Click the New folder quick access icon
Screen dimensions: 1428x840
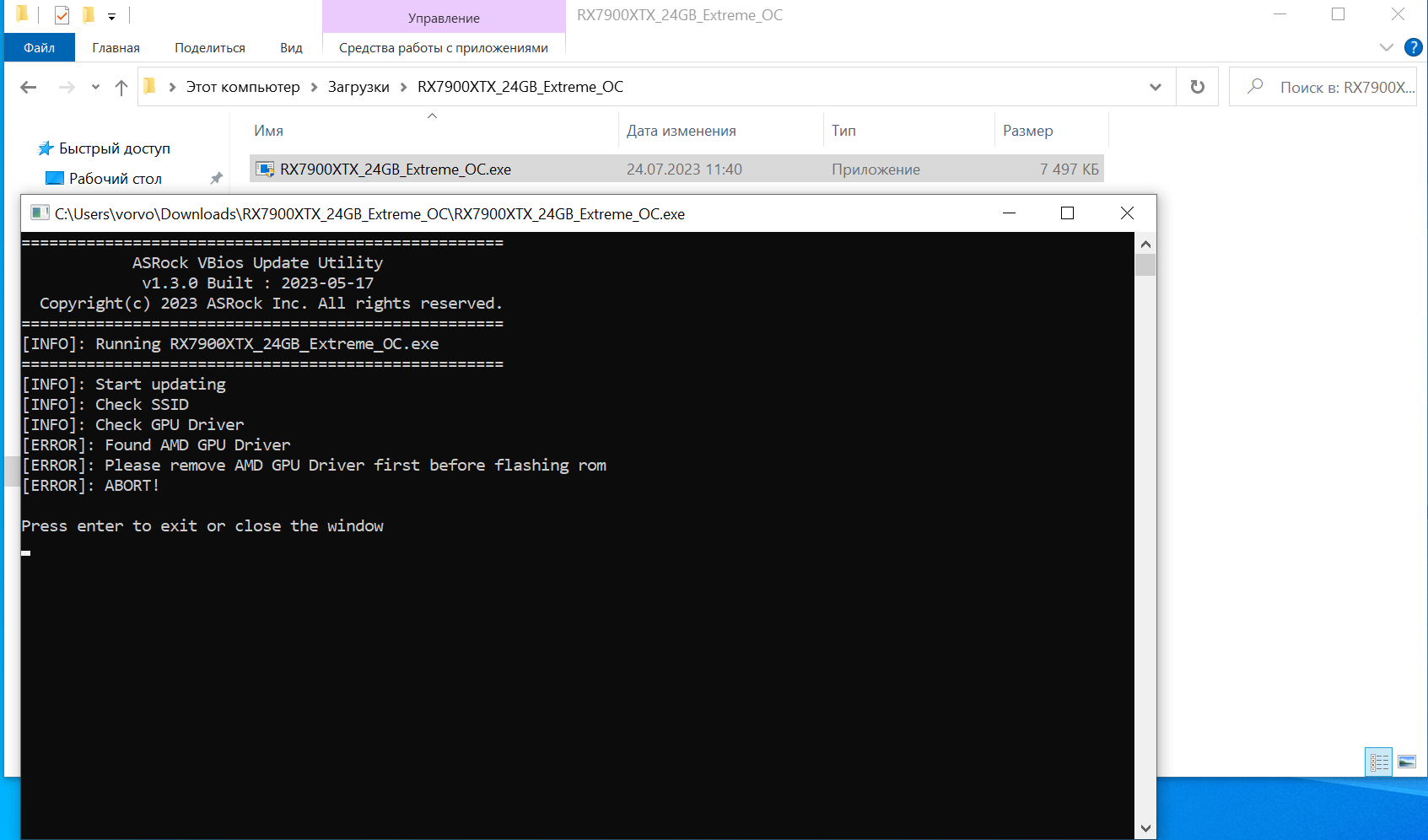pos(89,15)
